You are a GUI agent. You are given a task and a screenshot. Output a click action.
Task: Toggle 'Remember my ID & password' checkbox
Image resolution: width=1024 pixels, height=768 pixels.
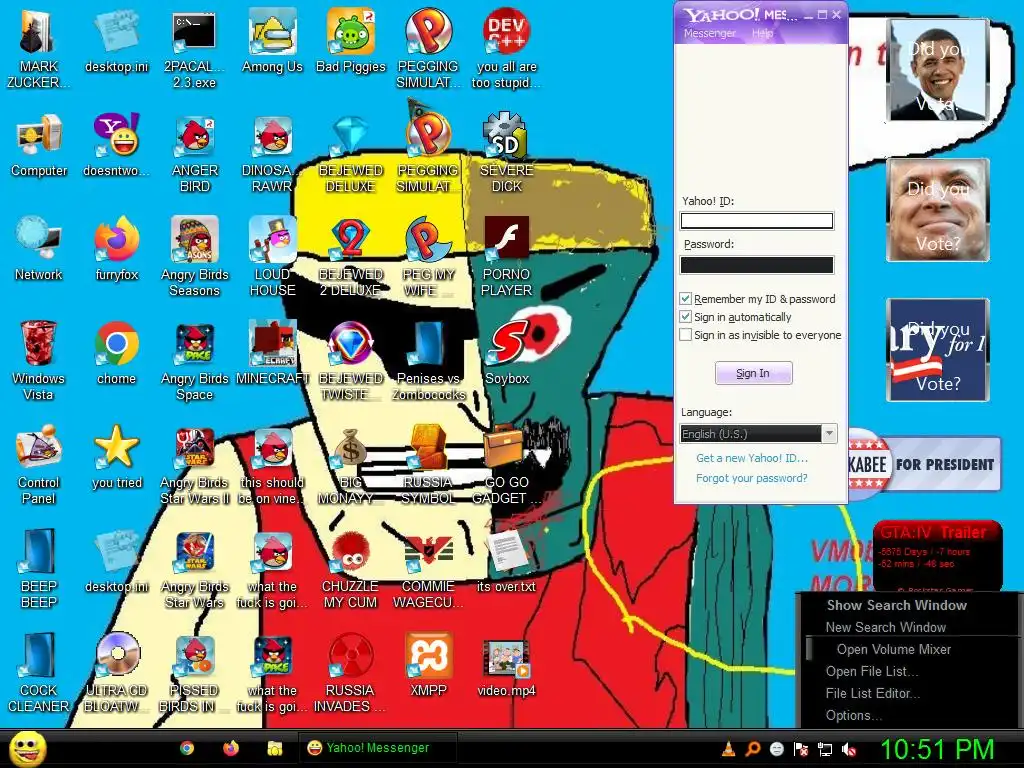[686, 299]
